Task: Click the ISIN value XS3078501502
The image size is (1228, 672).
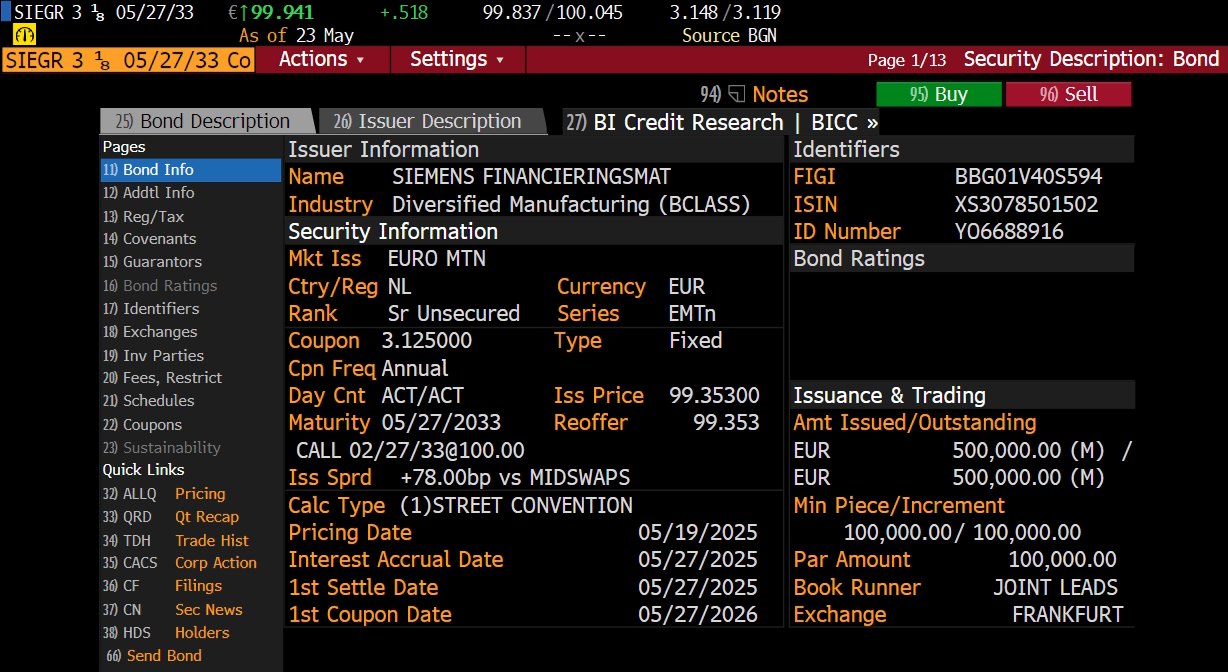Action: point(1026,205)
